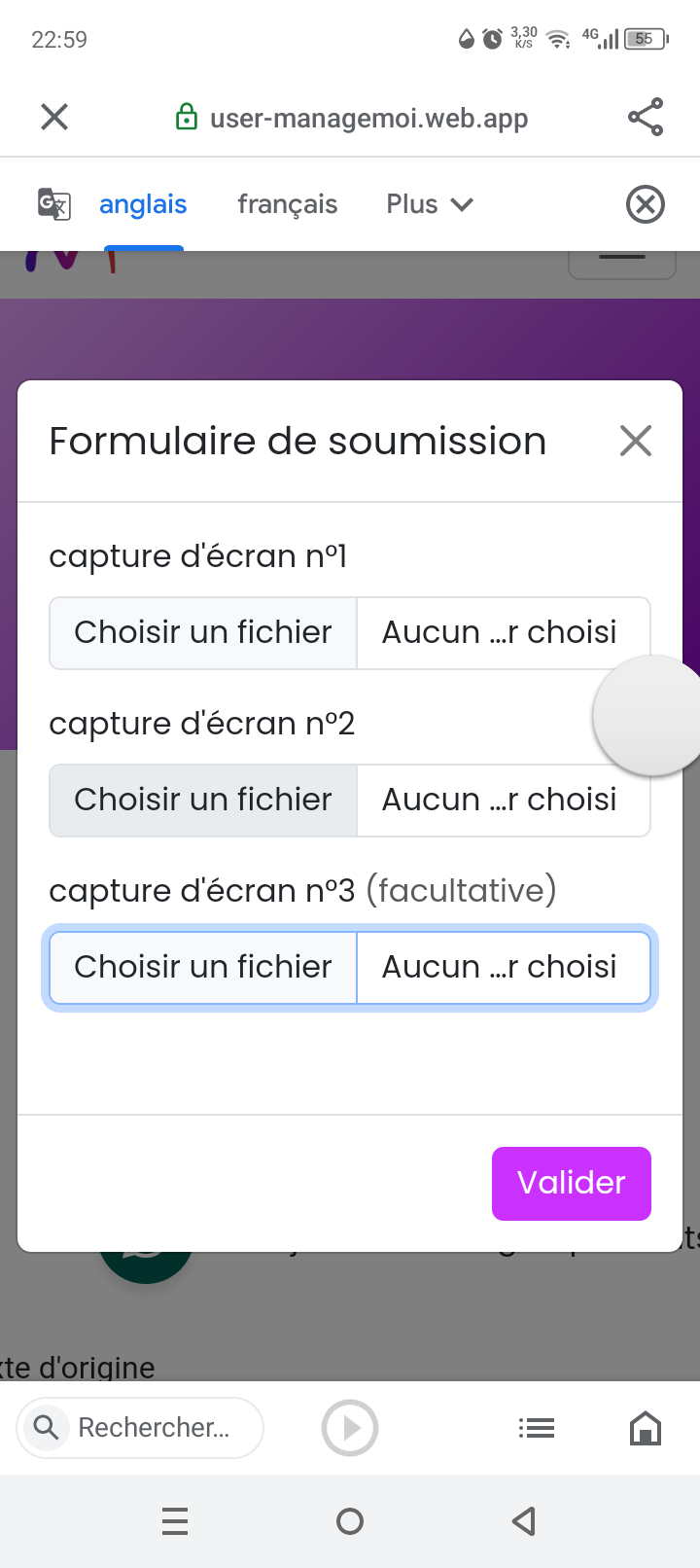Screen dimensions: 700x1568
Task: Tap the padlock site security icon
Action: tap(186, 118)
